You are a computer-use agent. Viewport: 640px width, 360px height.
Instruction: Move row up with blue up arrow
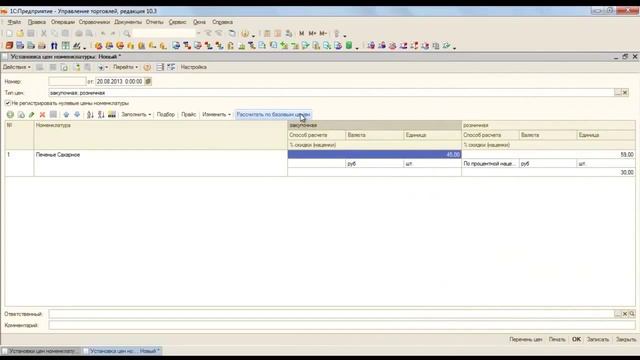(x=66, y=115)
